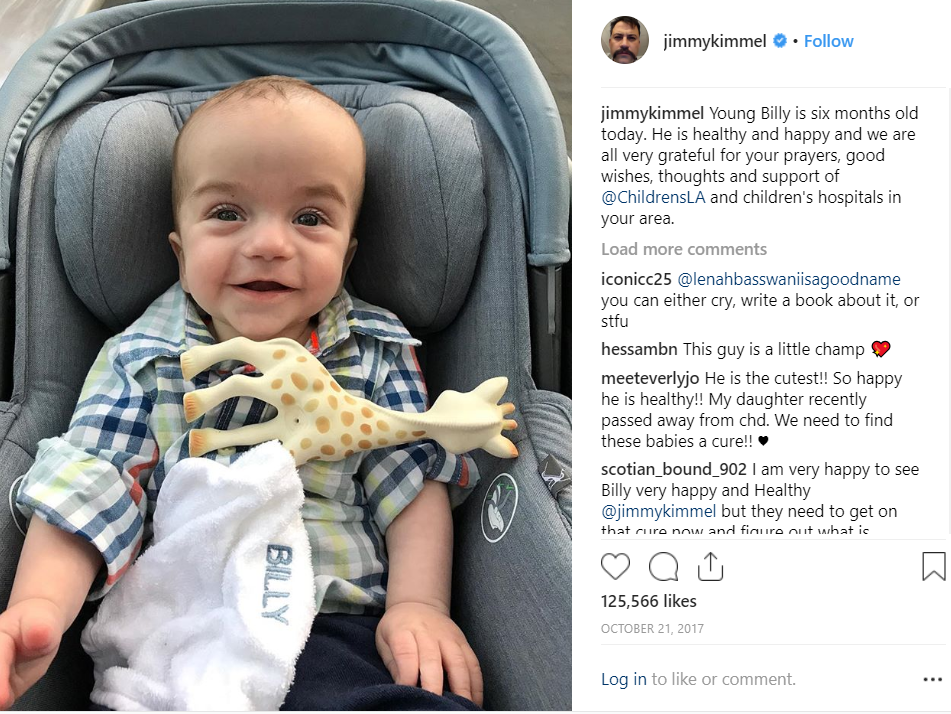Expand Load more comments
Screen dimensions: 951x714
coord(684,249)
